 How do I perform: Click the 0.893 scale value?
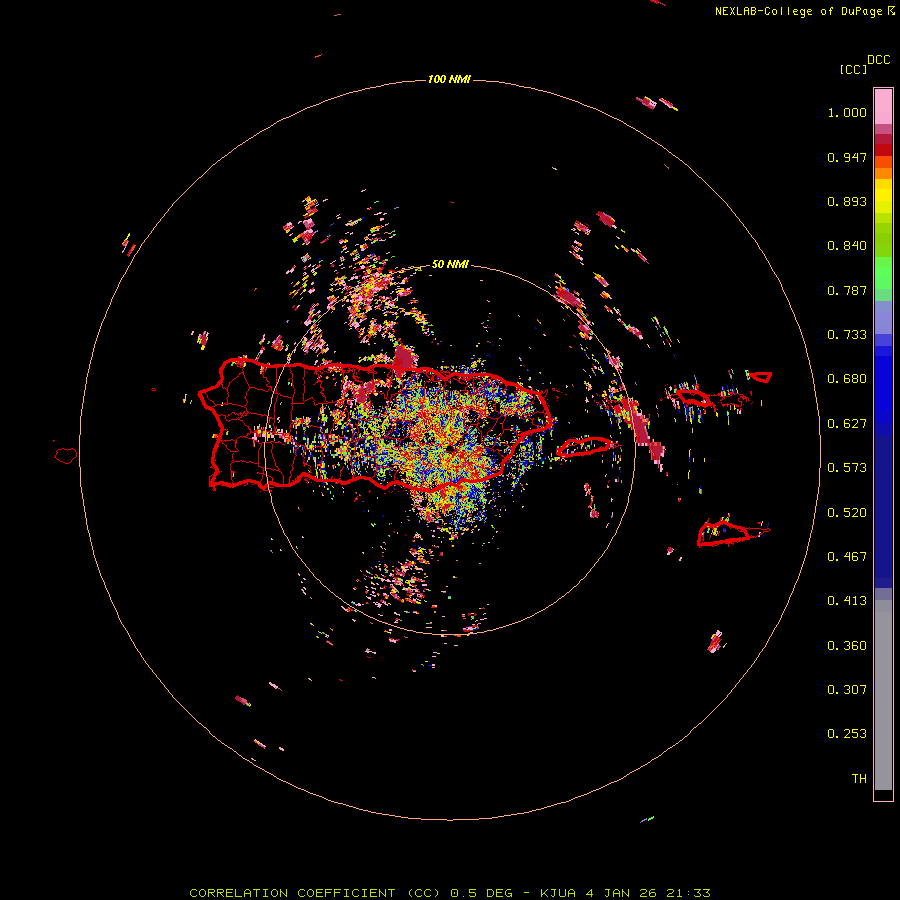[847, 201]
